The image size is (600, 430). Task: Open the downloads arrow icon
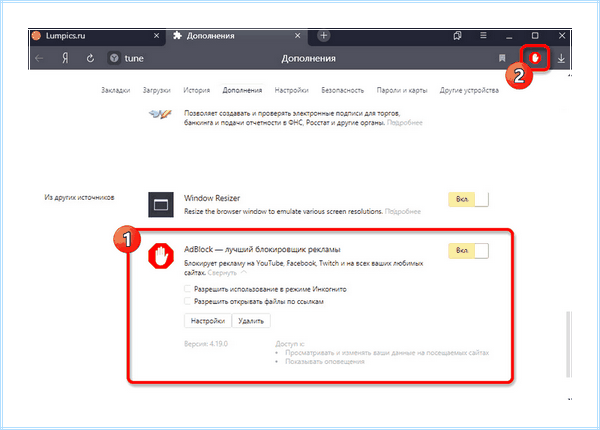tap(561, 58)
